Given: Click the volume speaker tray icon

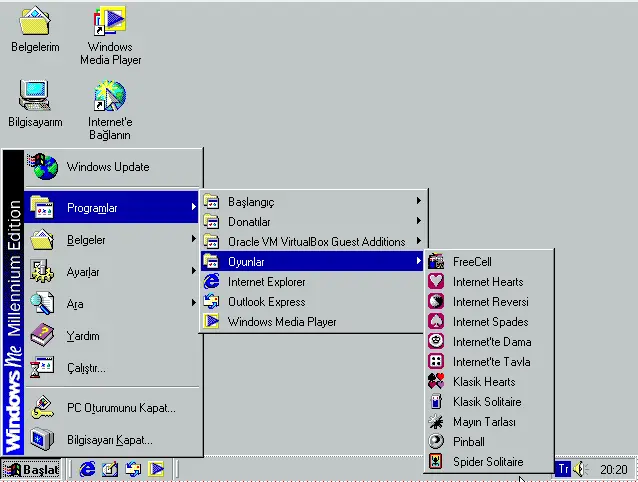Looking at the screenshot, I should pyautogui.click(x=580, y=469).
